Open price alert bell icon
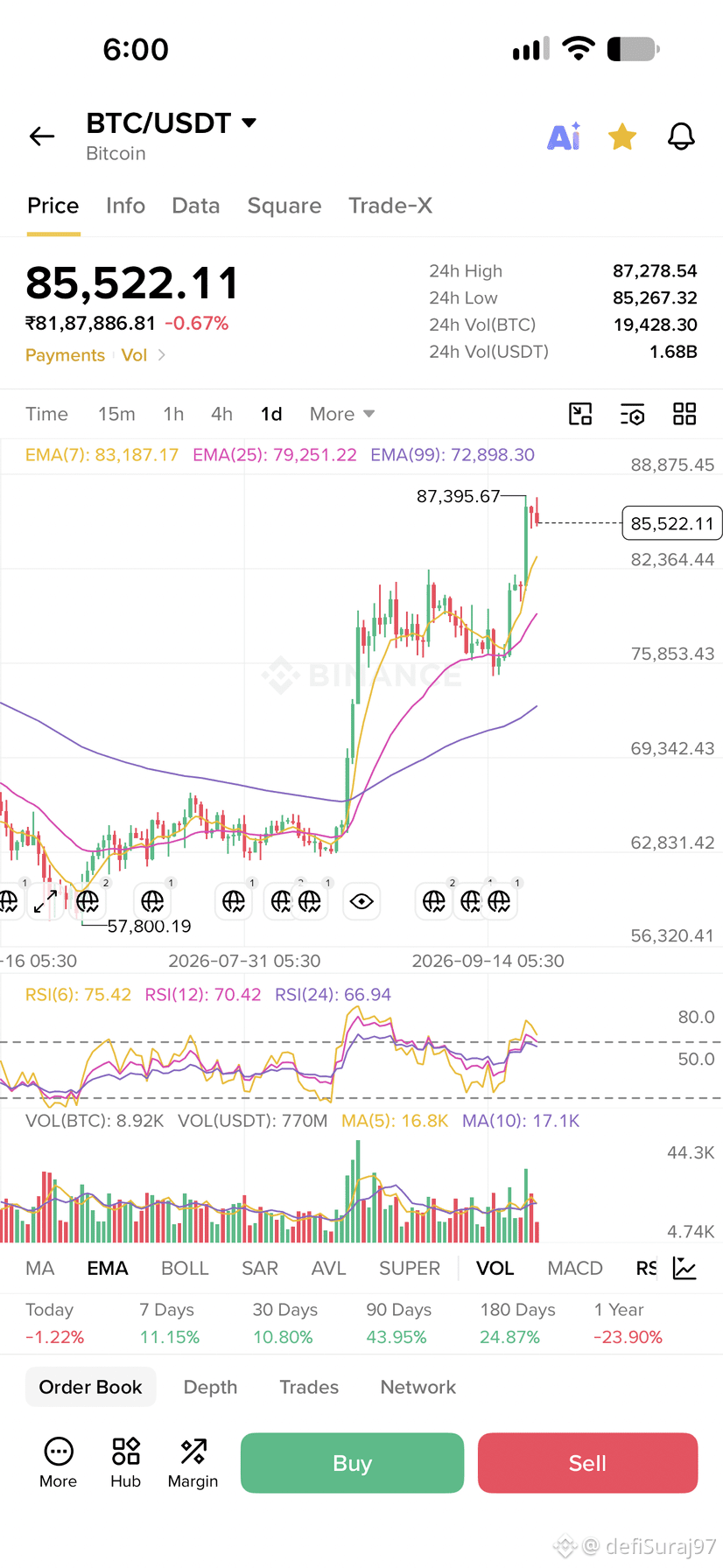This screenshot has width=723, height=1568. click(681, 136)
